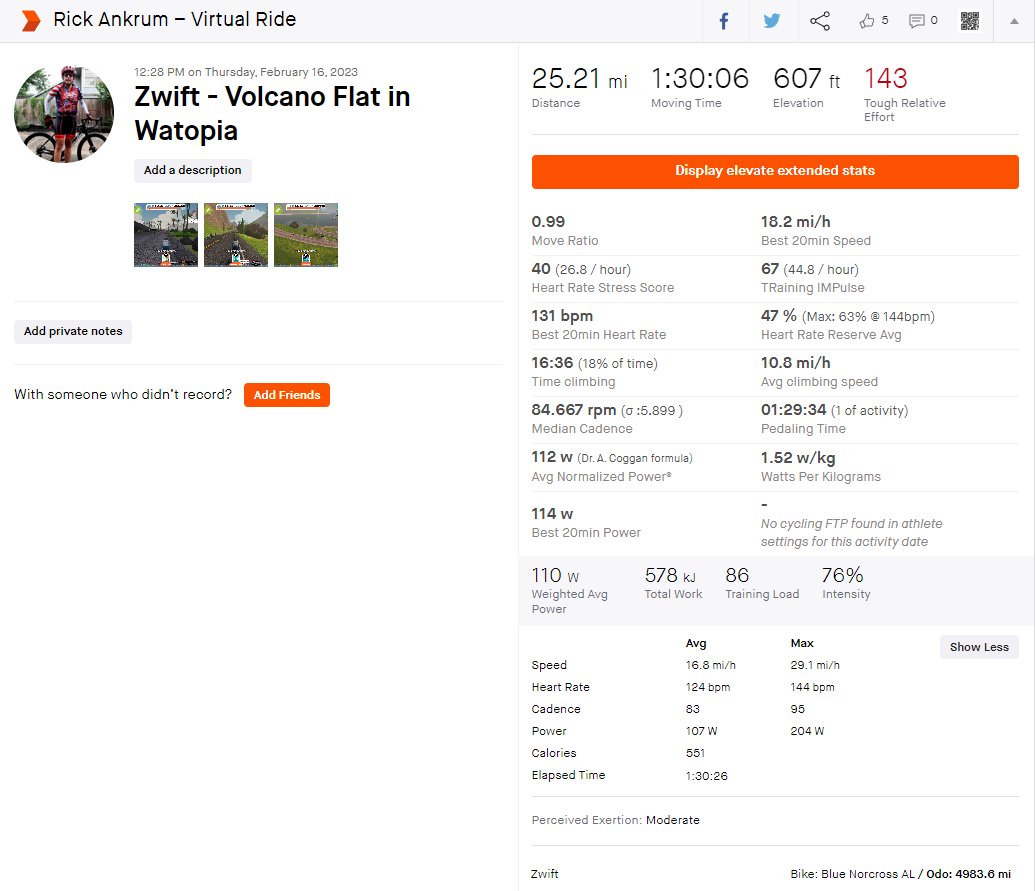Click the 143 Tough Relative Effort value
Viewport: 1036px width, 891px height.
[886, 79]
